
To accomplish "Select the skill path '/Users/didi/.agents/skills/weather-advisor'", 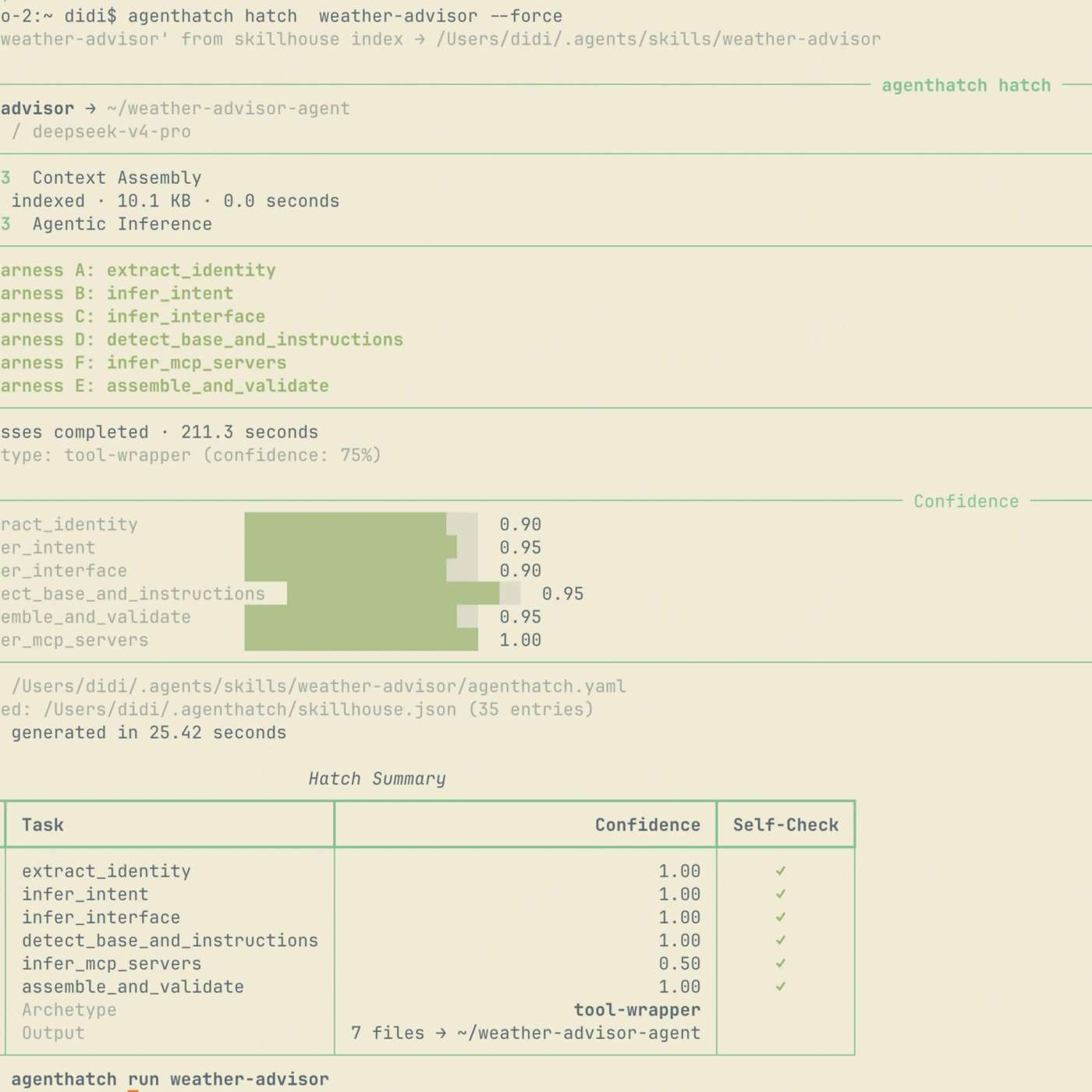I will [658, 39].
